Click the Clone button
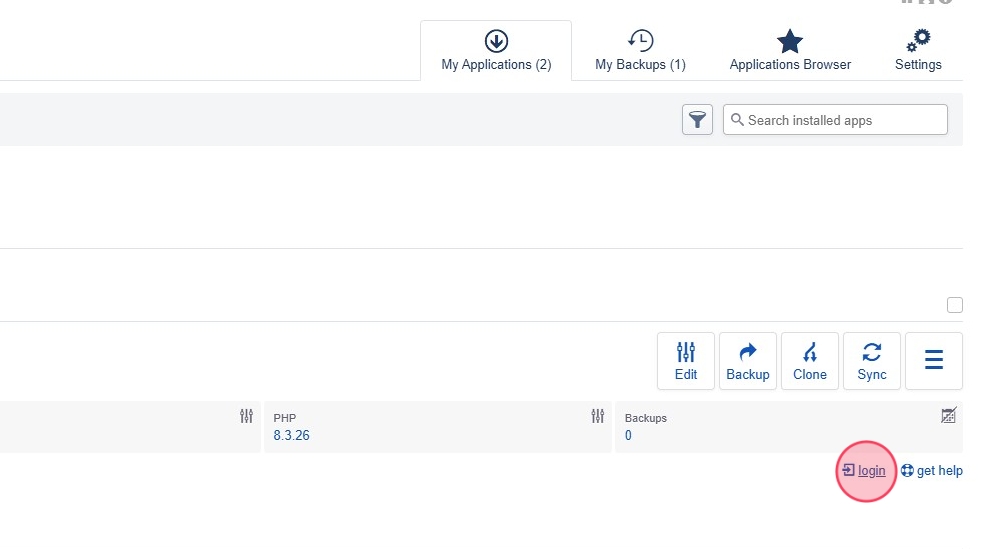The width and height of the screenshot is (983, 549). (810, 361)
